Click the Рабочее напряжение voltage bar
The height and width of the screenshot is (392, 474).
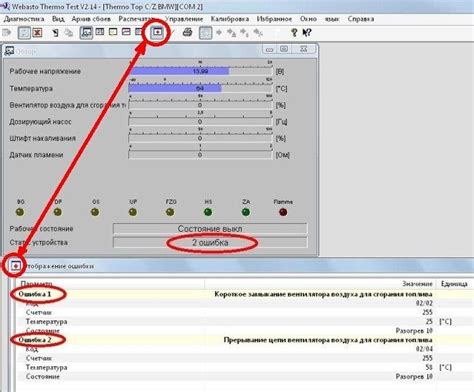point(200,71)
